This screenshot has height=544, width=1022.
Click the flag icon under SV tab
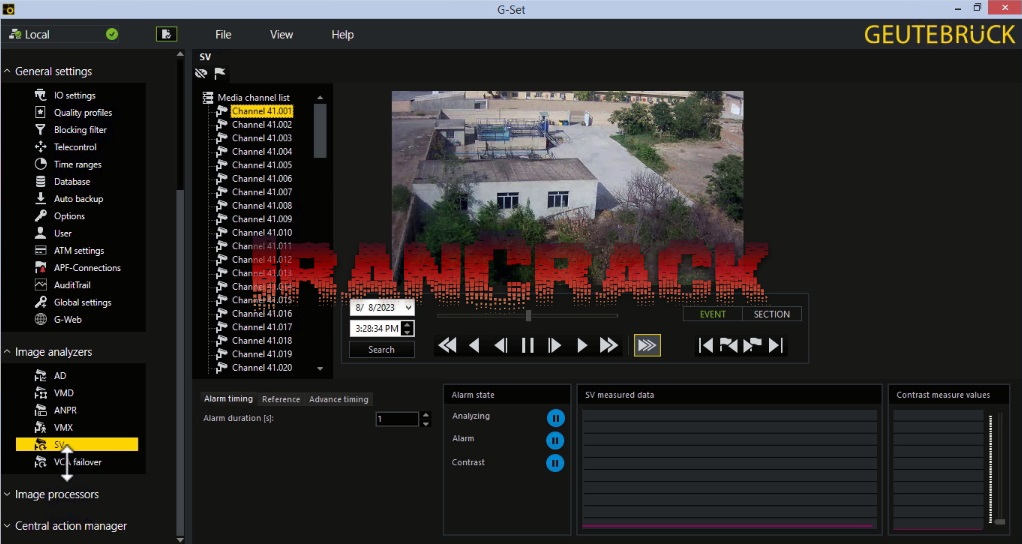pyautogui.click(x=220, y=73)
